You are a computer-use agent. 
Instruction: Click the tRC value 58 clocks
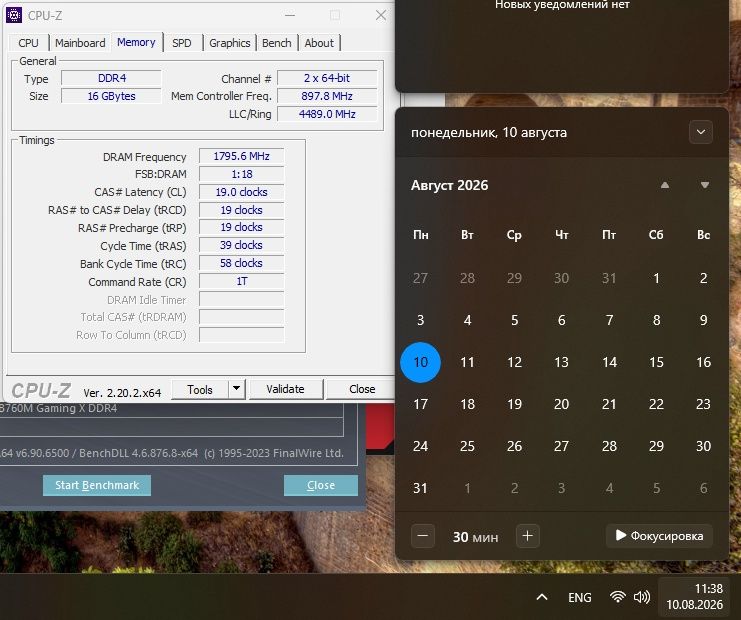241,263
